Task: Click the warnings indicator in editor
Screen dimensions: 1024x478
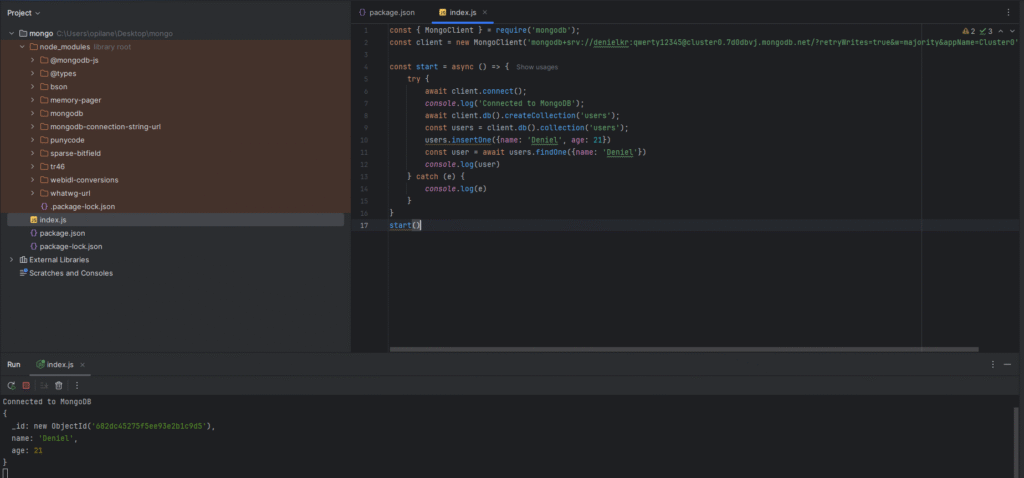Action: point(967,31)
